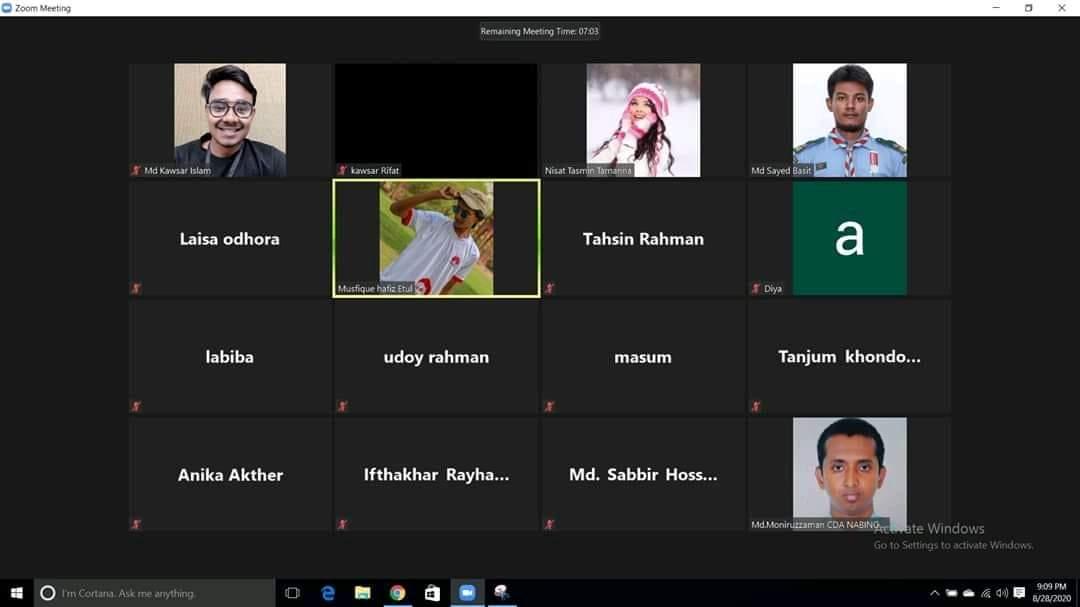
Task: Open File Explorer from the taskbar
Action: pos(362,592)
